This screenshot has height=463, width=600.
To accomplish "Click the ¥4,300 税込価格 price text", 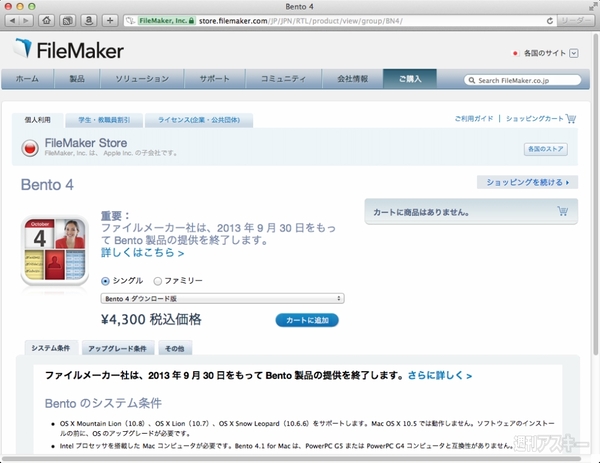I will click(151, 320).
